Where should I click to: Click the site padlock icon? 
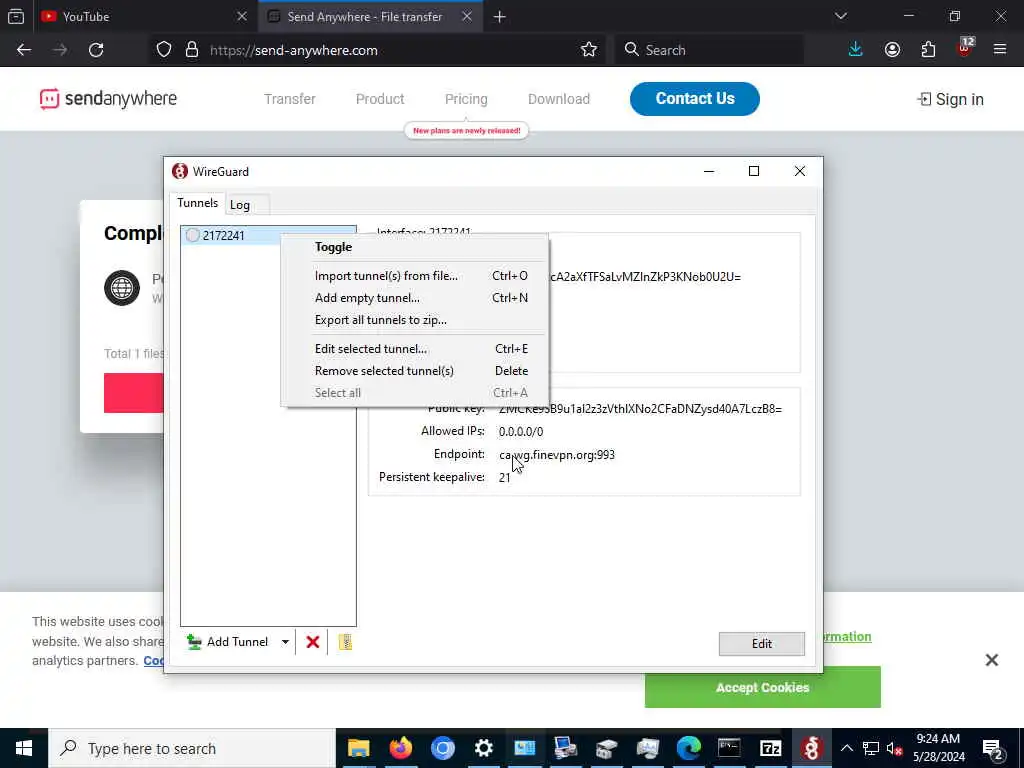191,50
